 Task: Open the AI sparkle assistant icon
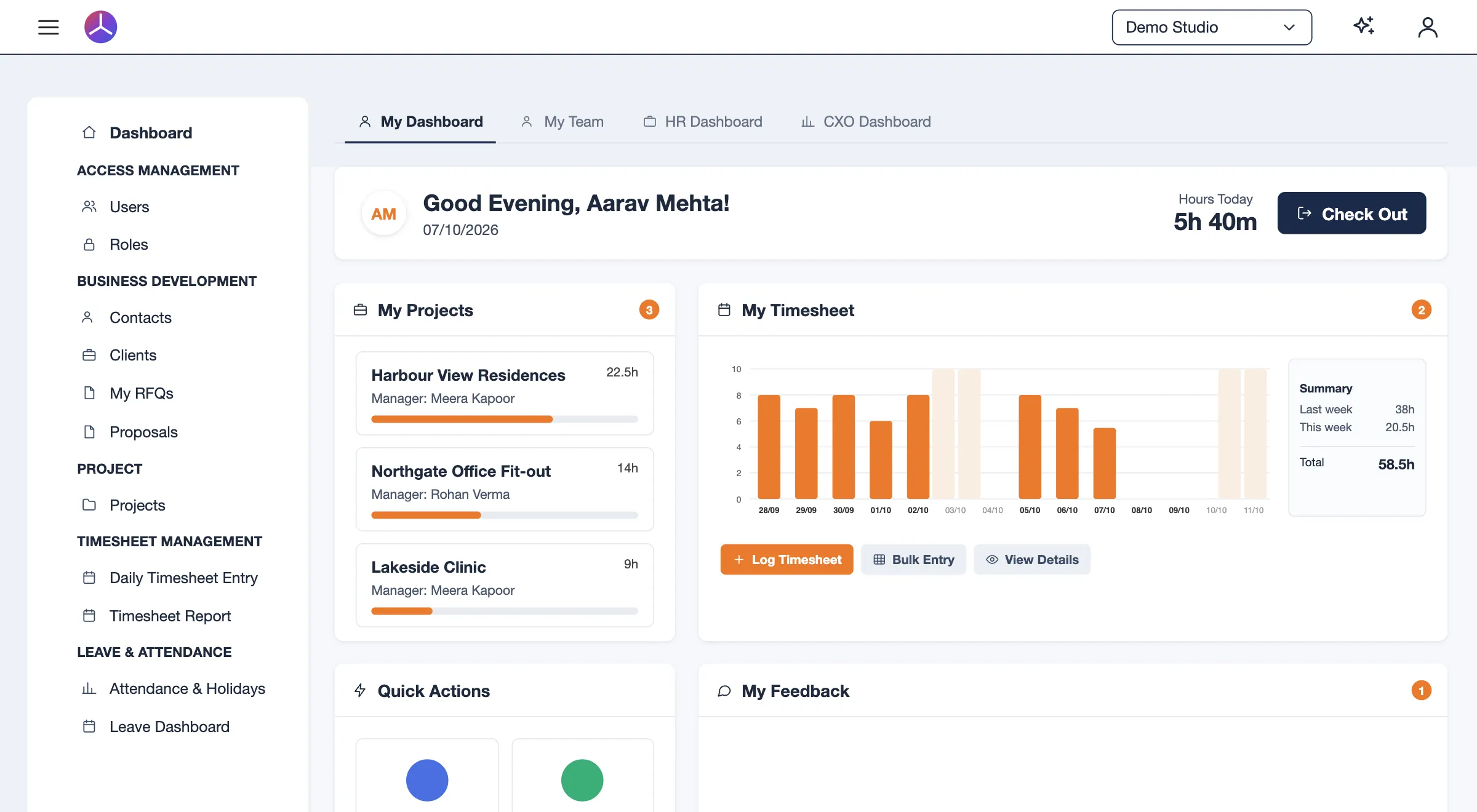pos(1364,26)
